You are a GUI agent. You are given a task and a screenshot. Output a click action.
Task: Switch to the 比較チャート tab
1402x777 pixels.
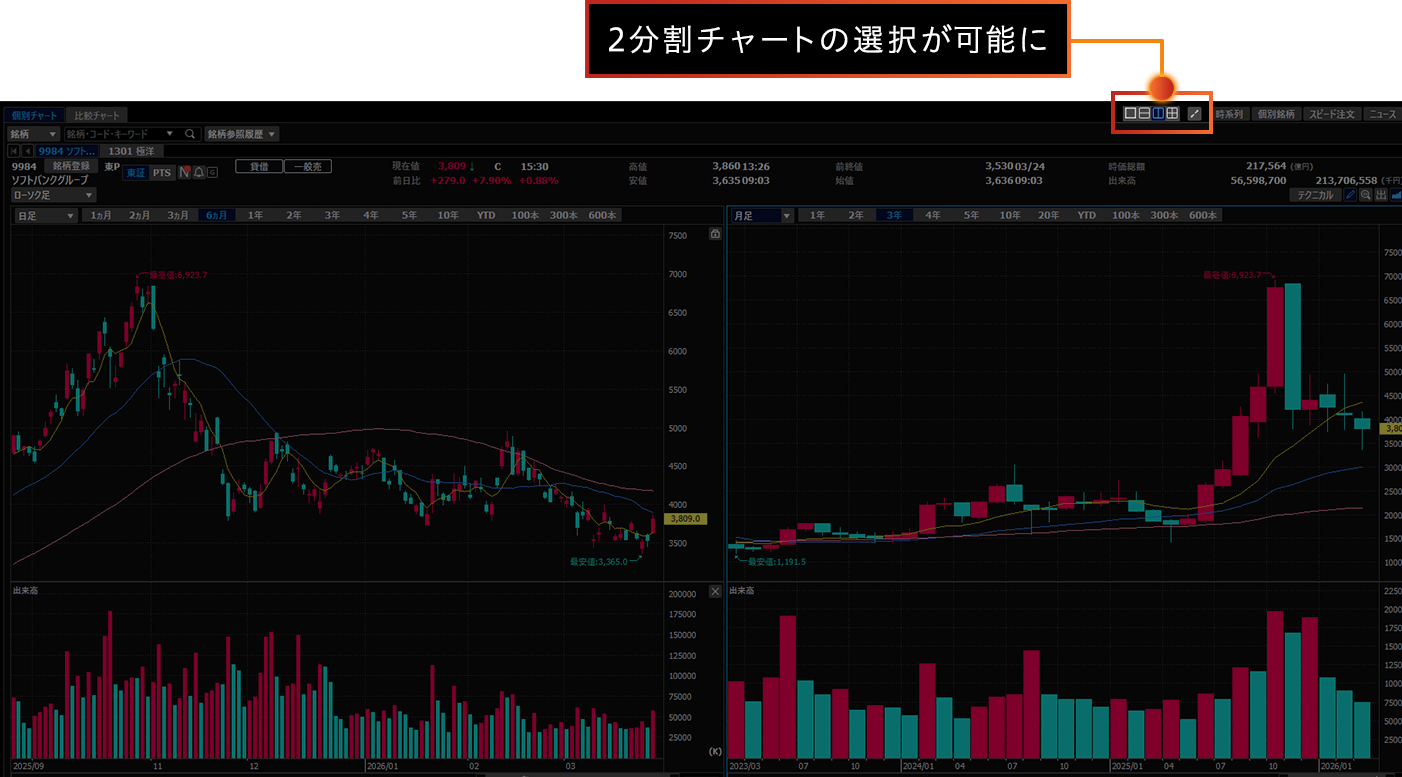(96, 115)
